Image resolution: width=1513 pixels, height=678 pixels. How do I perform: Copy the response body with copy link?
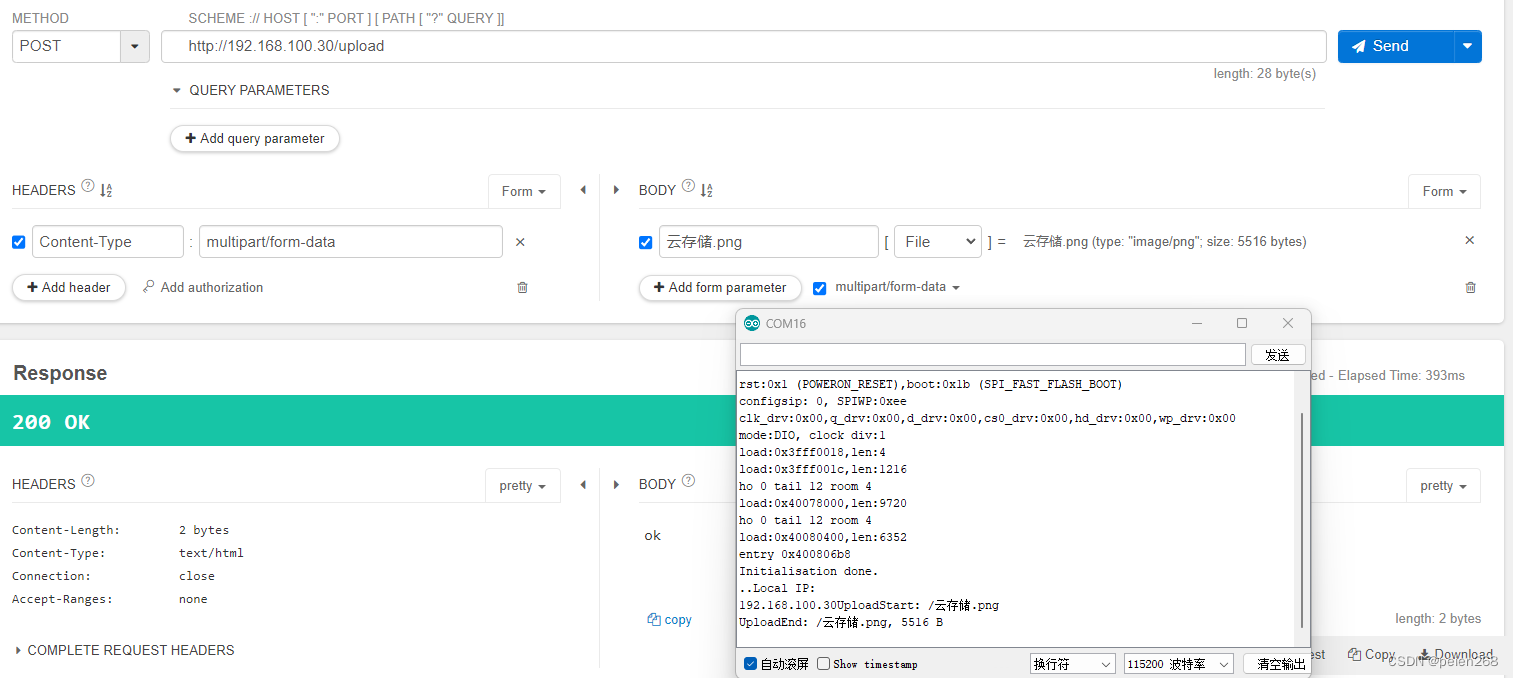pos(669,620)
